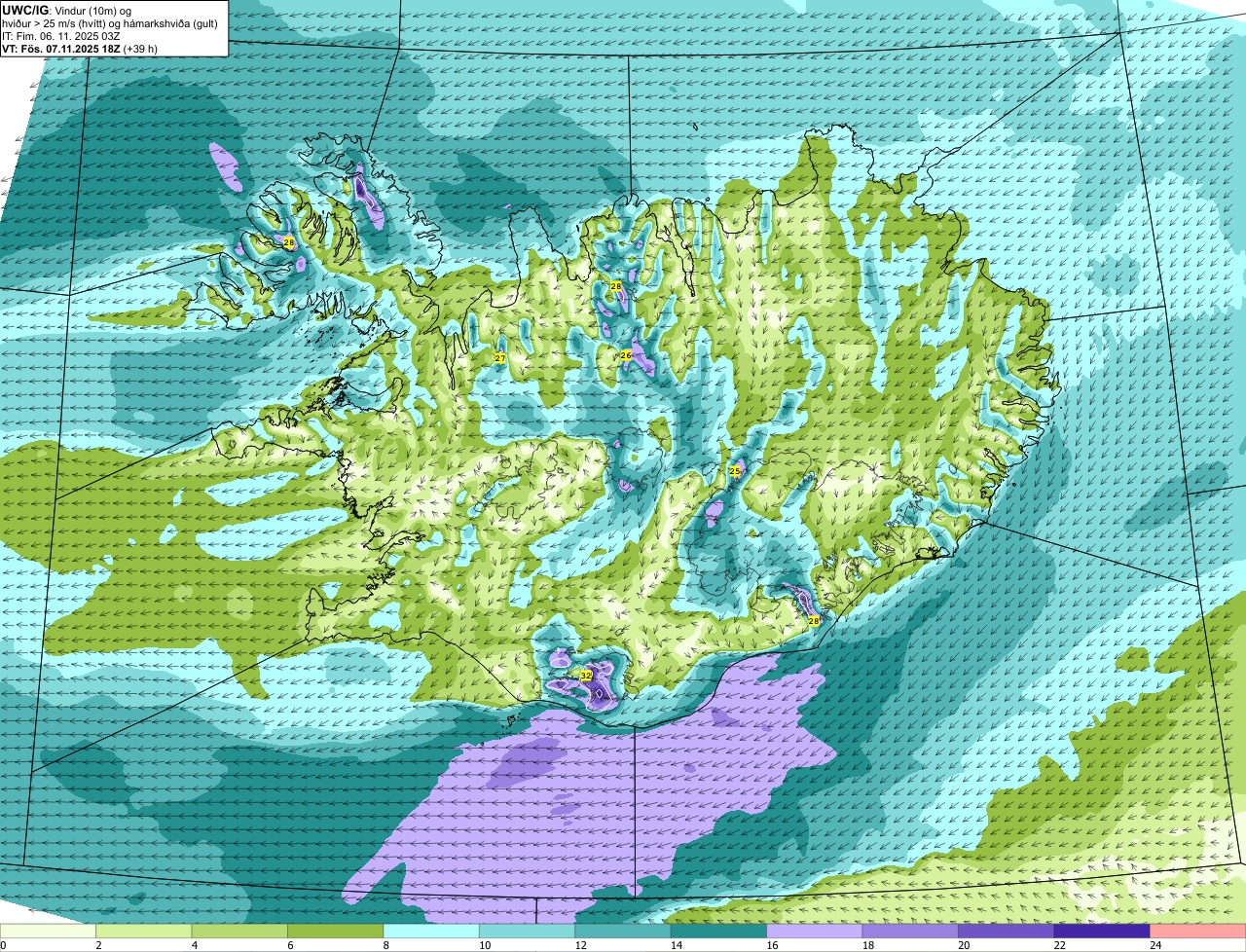Click the legend tick value 2

98,945
